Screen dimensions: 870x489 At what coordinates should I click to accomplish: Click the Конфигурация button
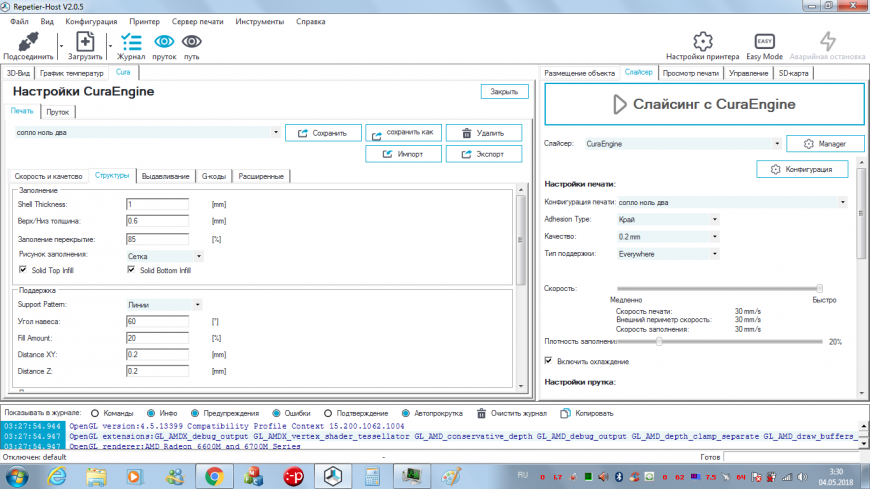click(802, 169)
